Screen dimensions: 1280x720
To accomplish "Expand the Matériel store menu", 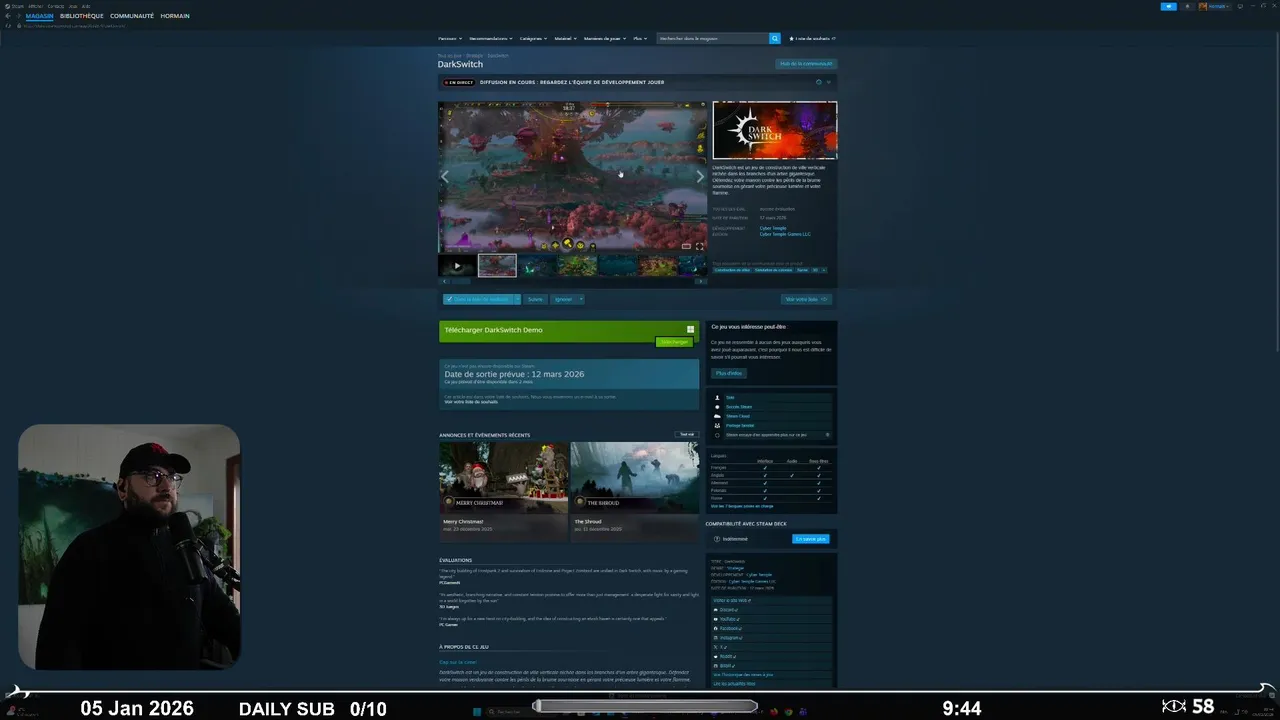I will (565, 38).
